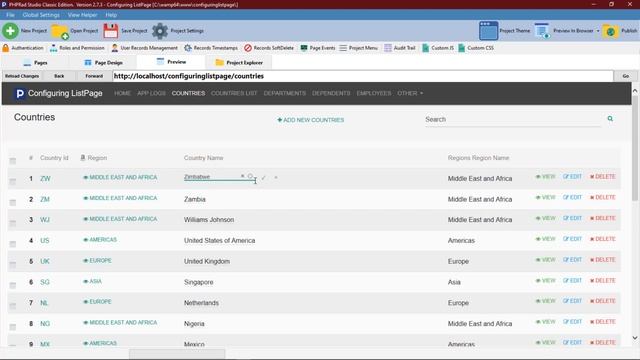Toggle the select-all checkbox in table header
This screenshot has height=360, width=640.
13,161
